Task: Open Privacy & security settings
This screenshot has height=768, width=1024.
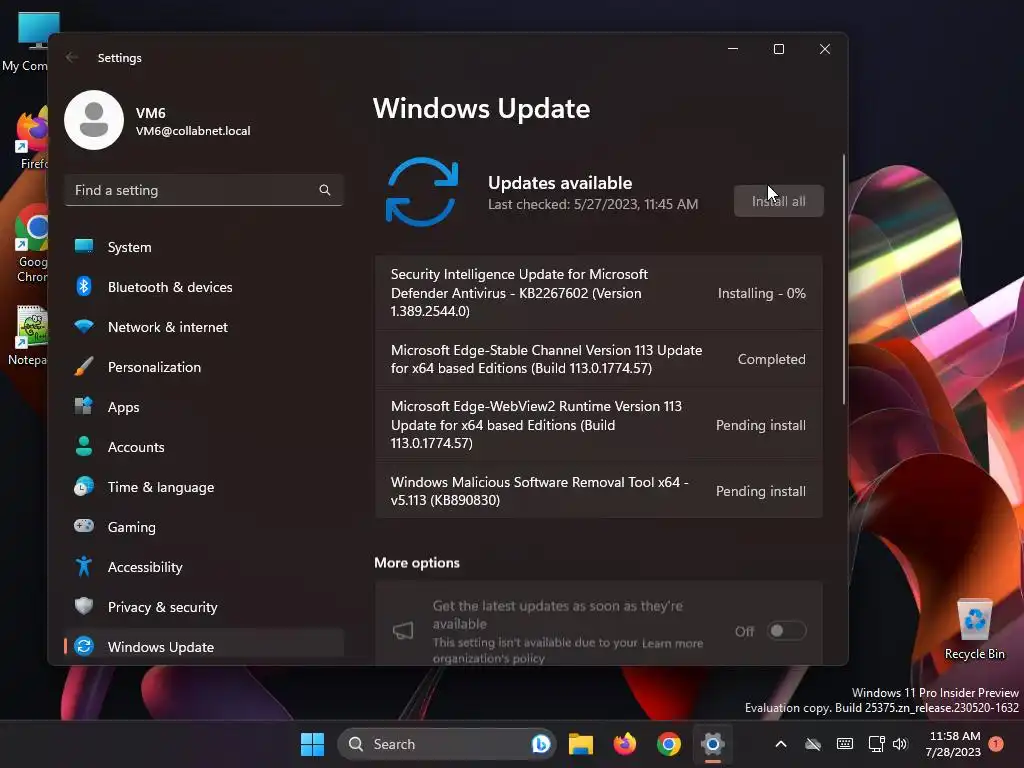Action: pyautogui.click(x=204, y=607)
